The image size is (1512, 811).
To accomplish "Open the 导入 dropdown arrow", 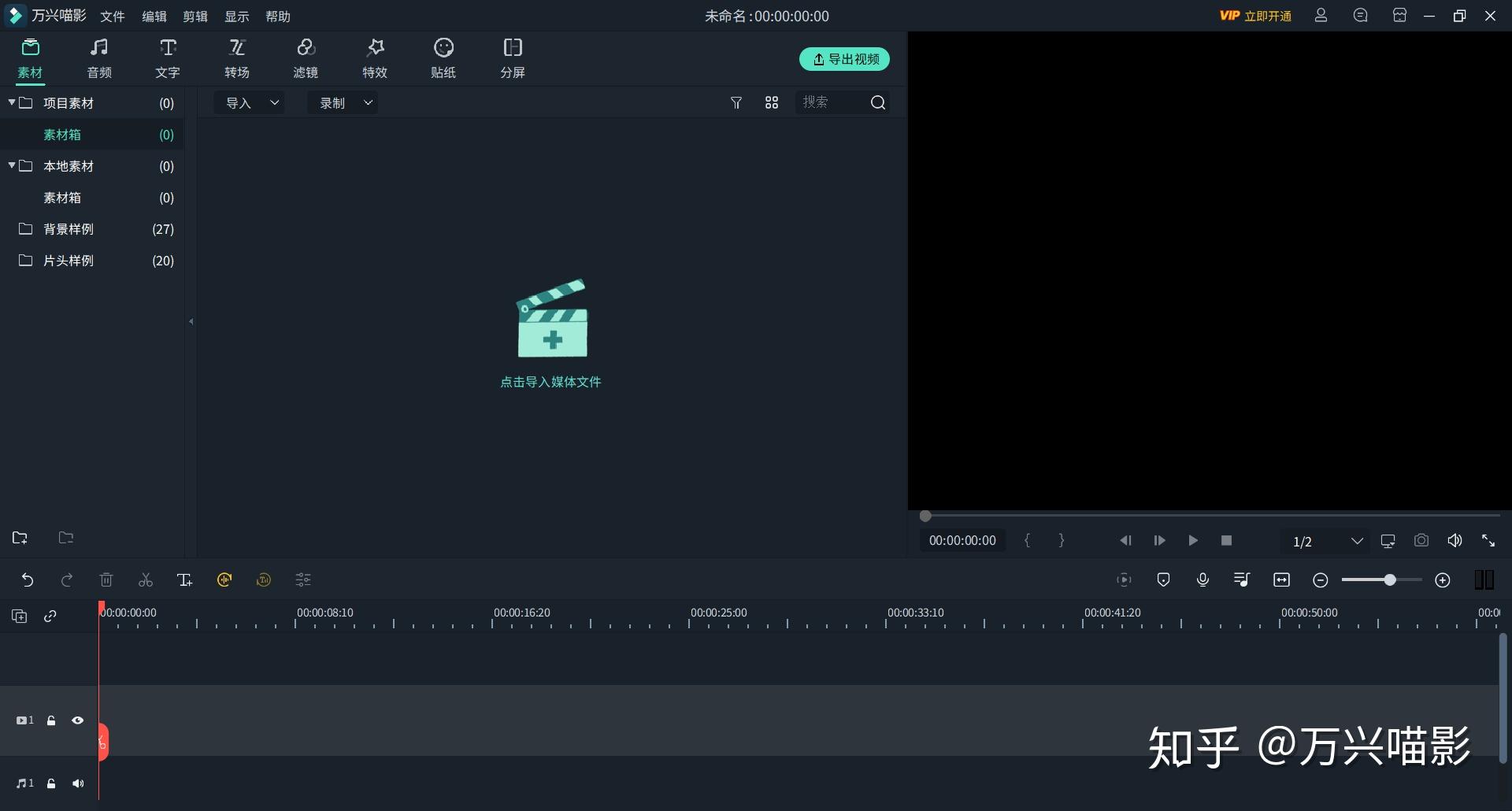I will coord(275,103).
